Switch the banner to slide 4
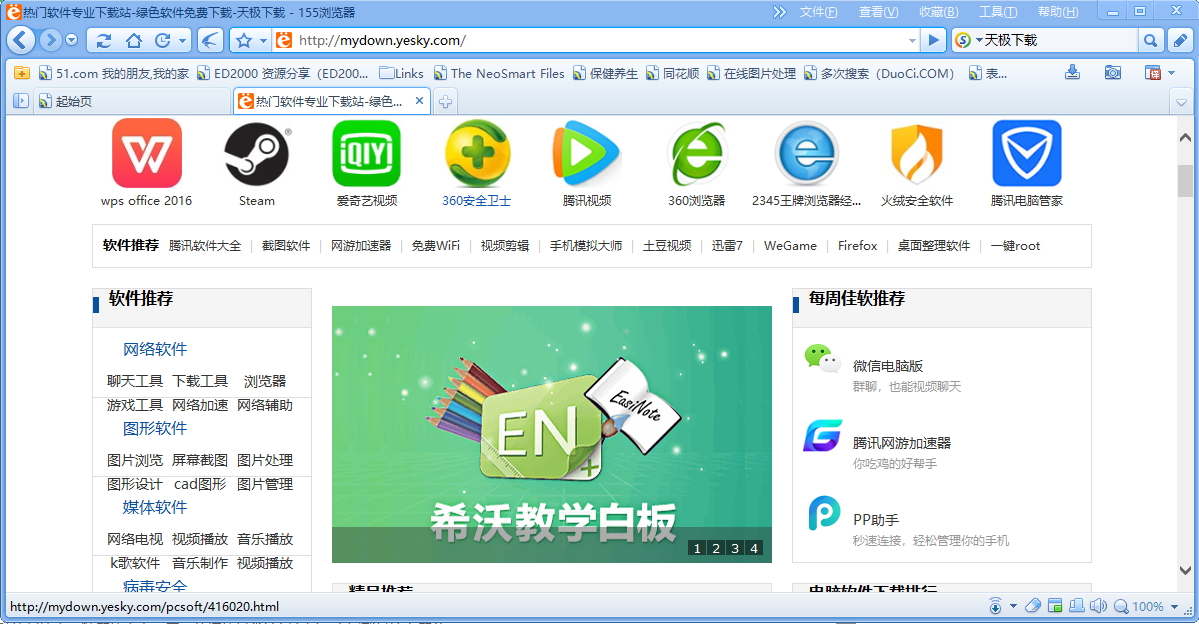This screenshot has height=624, width=1199. point(754,548)
